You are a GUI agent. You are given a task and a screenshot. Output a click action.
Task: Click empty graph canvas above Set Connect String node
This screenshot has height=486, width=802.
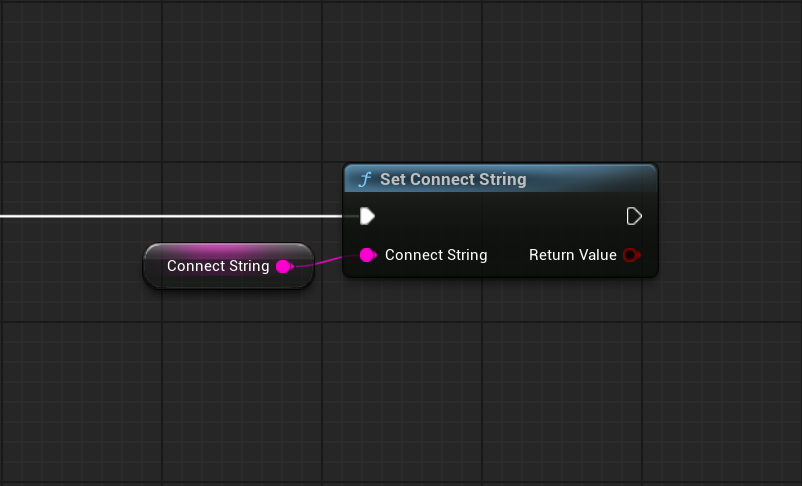click(x=500, y=90)
